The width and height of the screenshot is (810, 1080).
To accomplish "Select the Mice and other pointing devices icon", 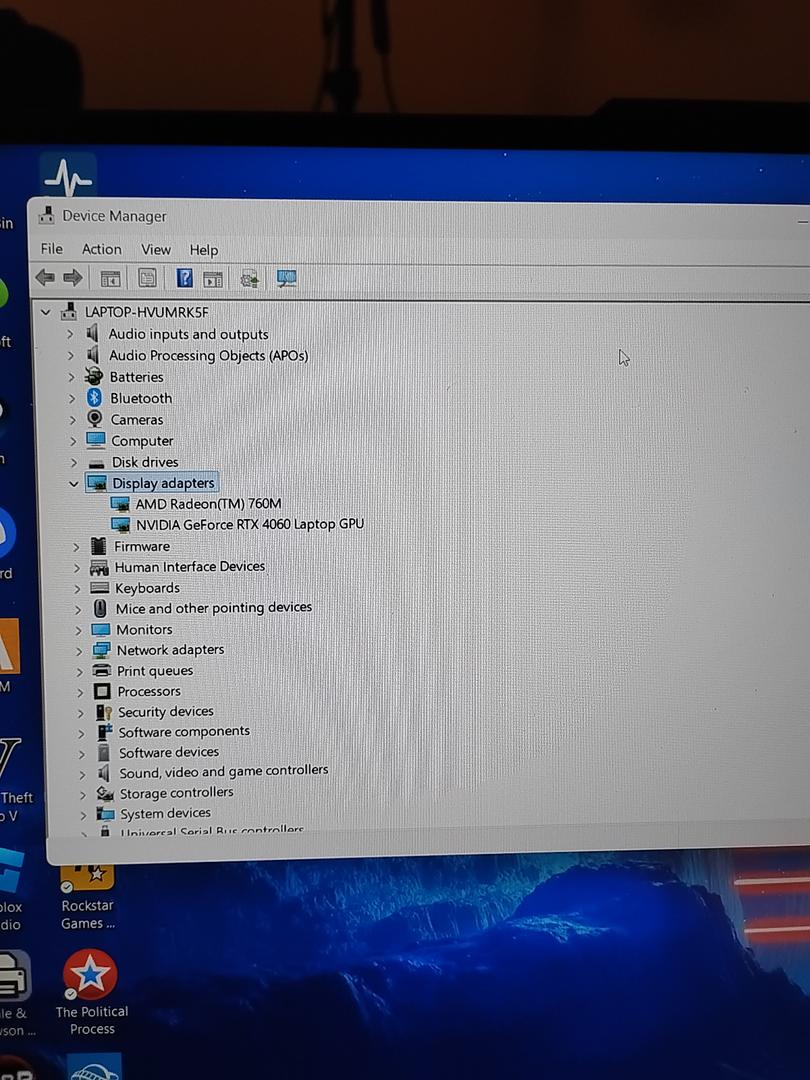I will point(101,609).
